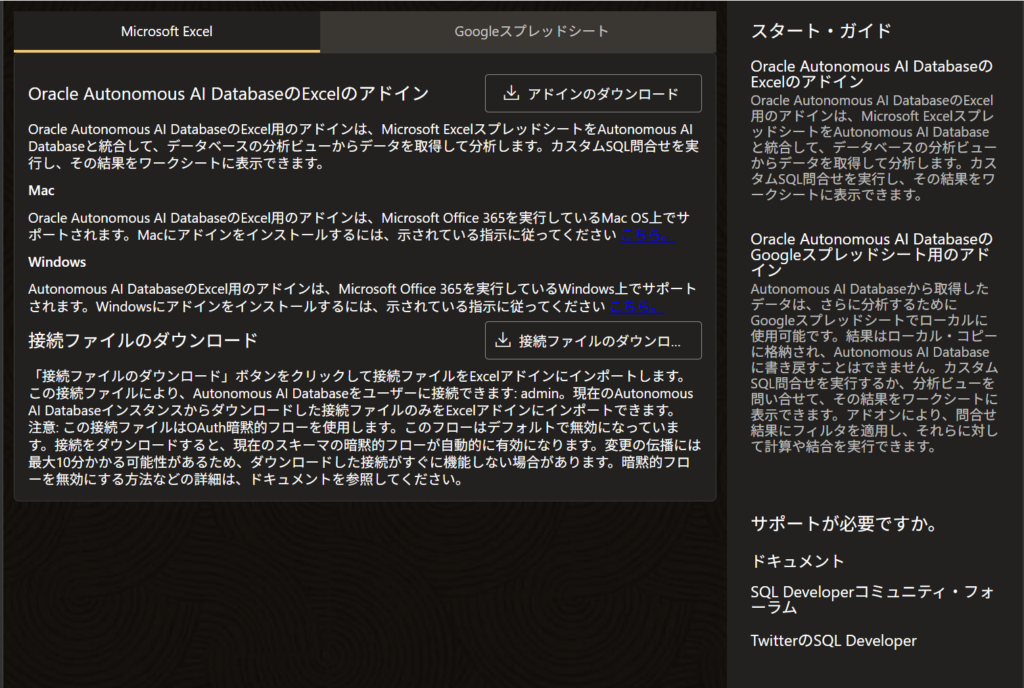Image resolution: width=1024 pixels, height=688 pixels.
Task: Click the 接続ファイルのダウンロ... button
Action: 593,340
